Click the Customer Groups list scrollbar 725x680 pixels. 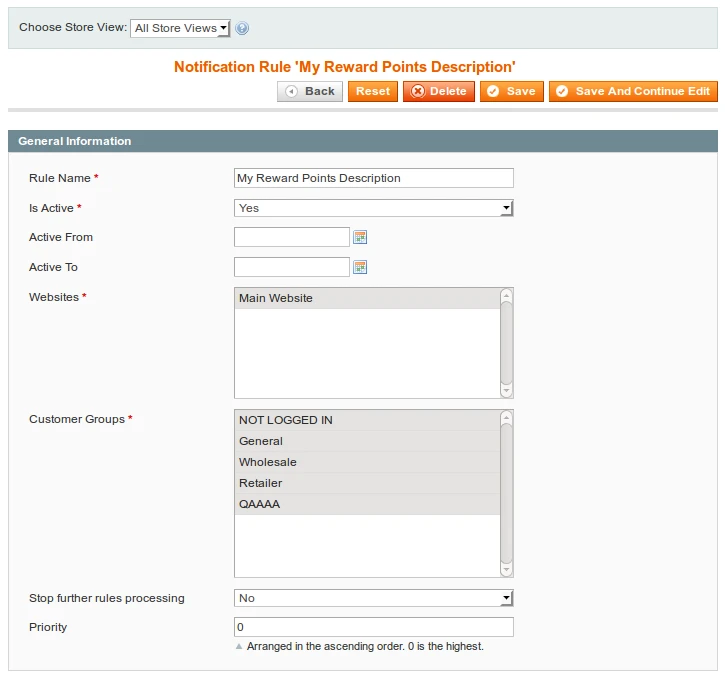[x=506, y=493]
